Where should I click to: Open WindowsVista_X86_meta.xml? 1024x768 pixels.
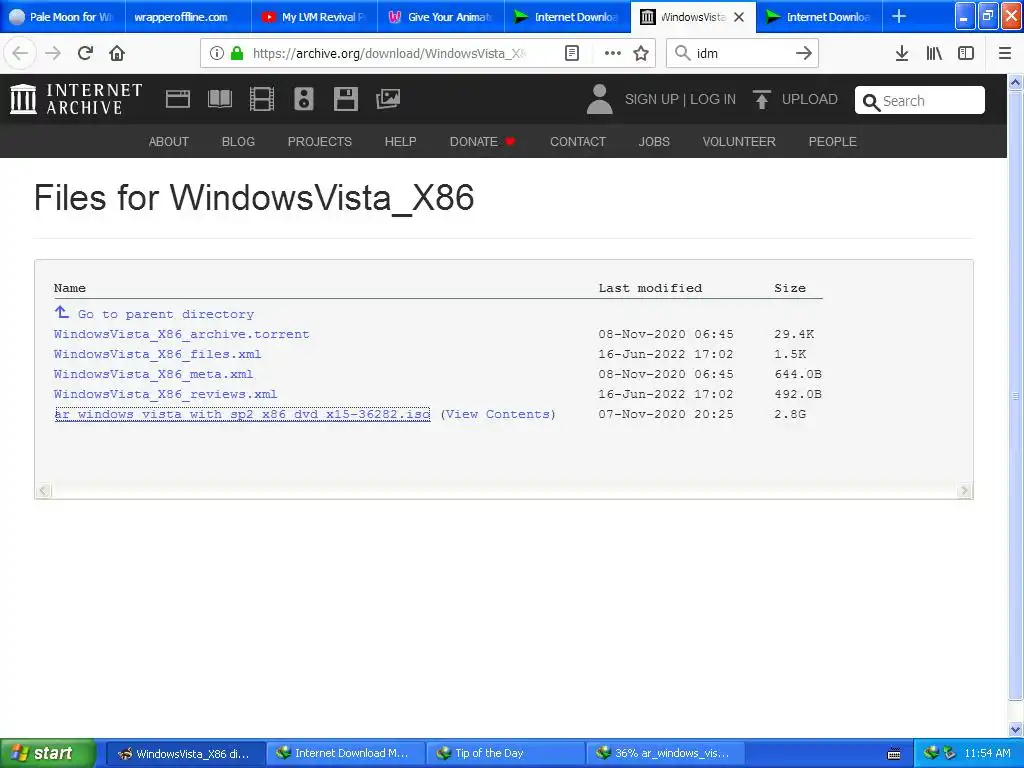point(153,374)
